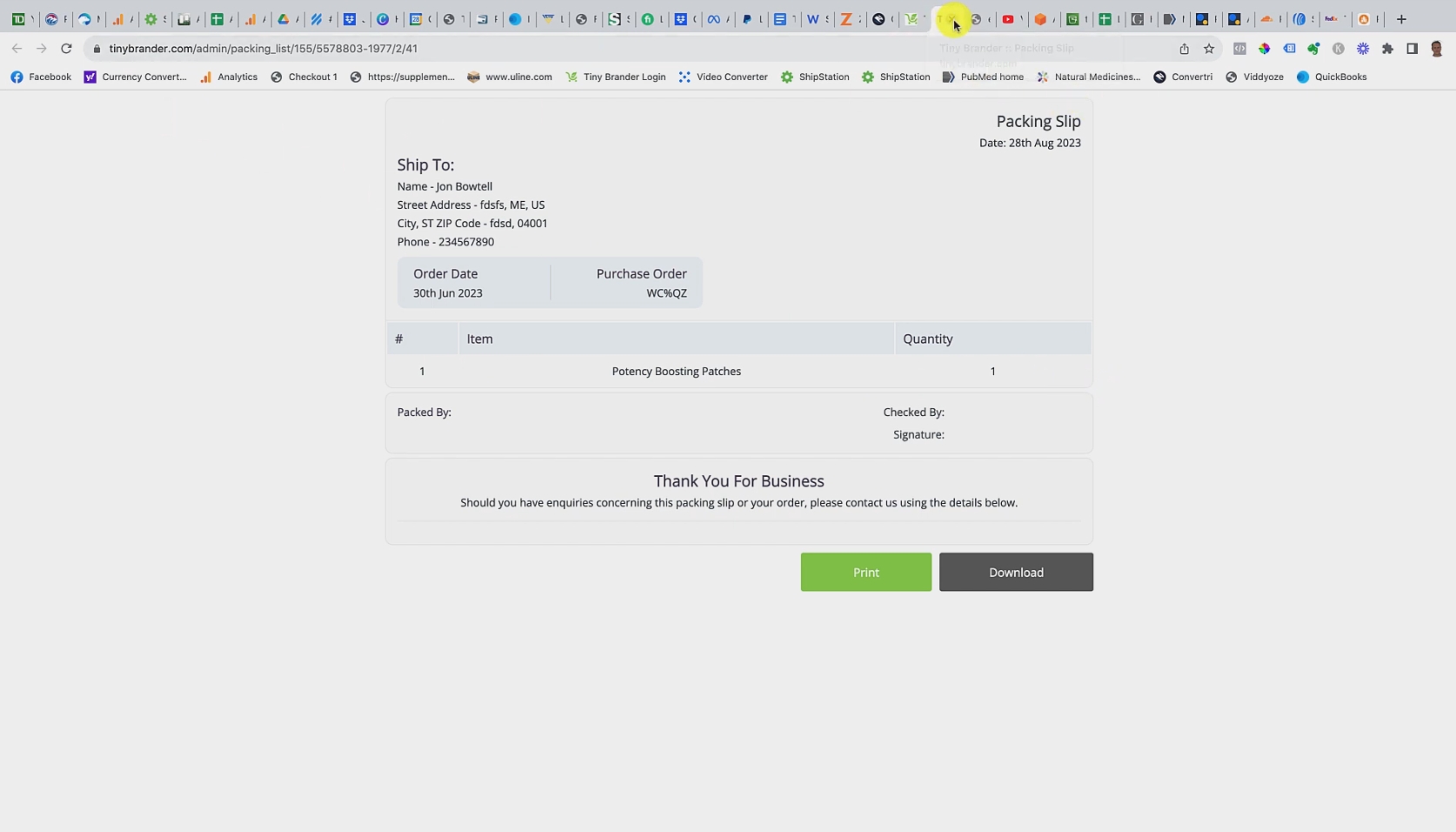
Task: Click the code brackets extension icon
Action: (1239, 49)
